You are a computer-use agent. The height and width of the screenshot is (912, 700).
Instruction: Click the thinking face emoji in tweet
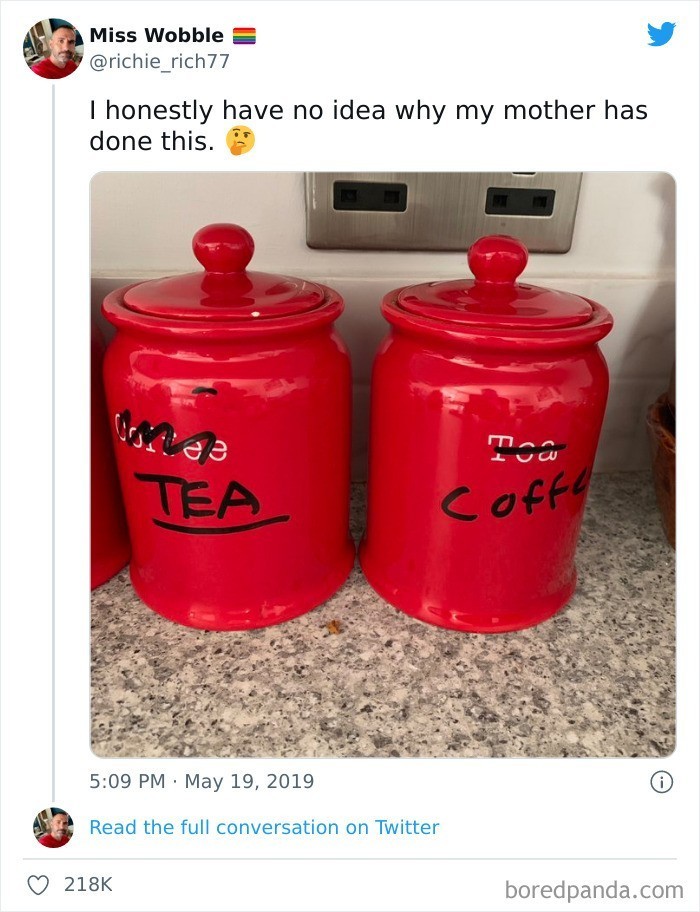click(x=240, y=141)
